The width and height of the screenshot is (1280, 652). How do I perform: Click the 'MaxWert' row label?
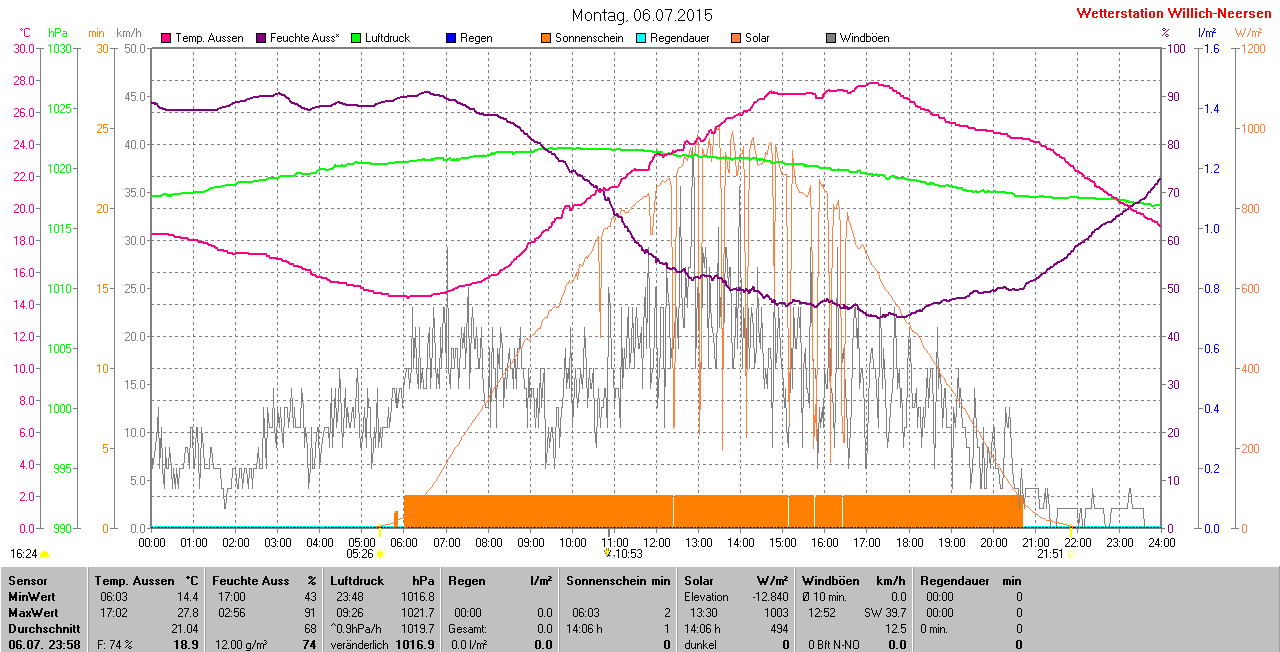(32, 612)
